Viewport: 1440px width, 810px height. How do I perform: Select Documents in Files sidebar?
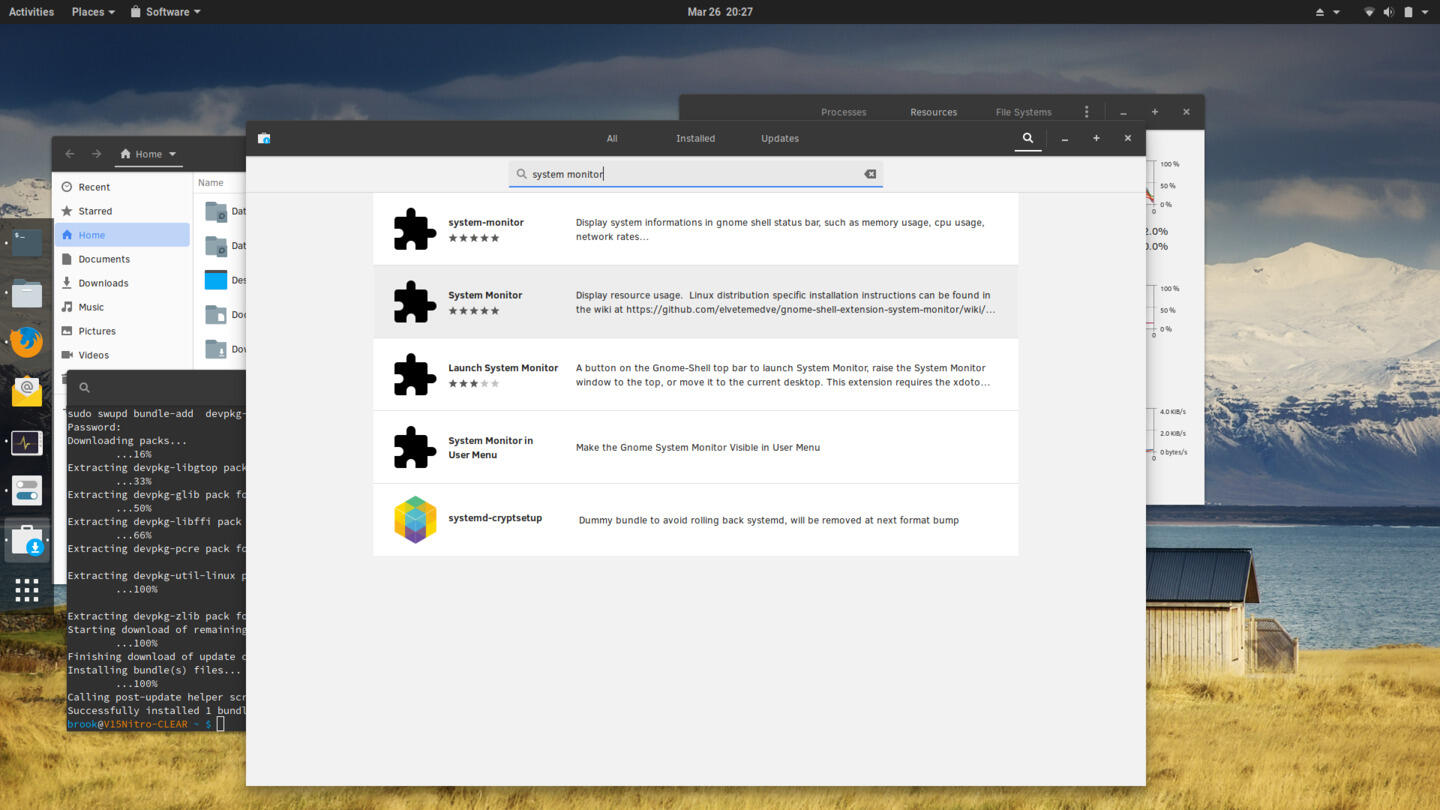click(x=122, y=259)
